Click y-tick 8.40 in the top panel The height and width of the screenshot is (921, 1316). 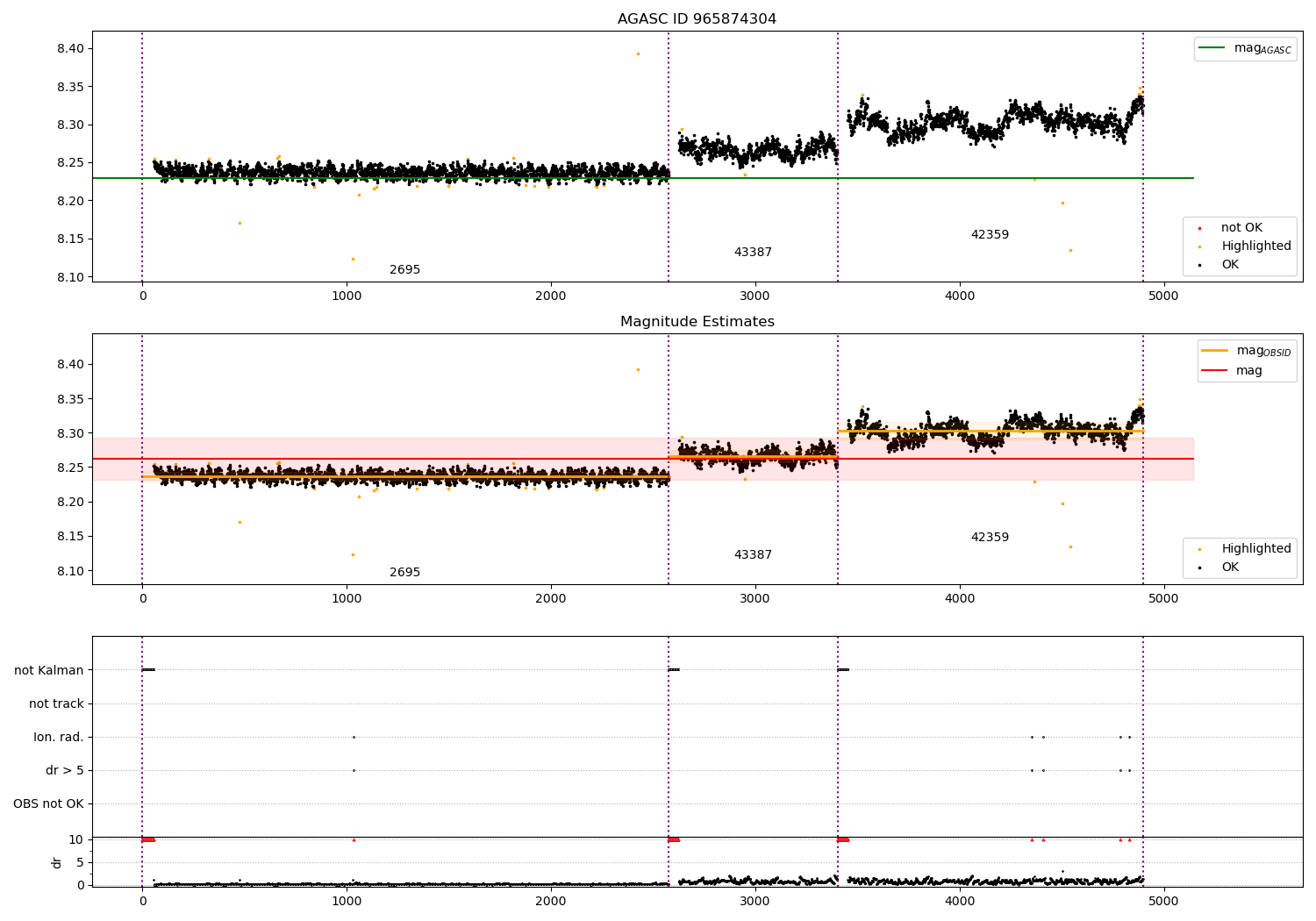click(71, 49)
